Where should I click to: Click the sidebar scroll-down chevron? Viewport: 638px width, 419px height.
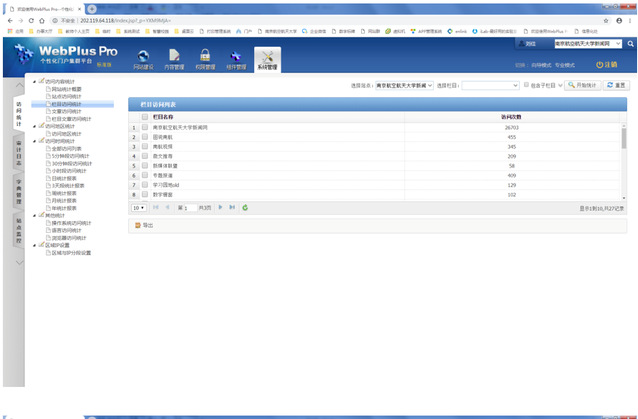[x=20, y=263]
